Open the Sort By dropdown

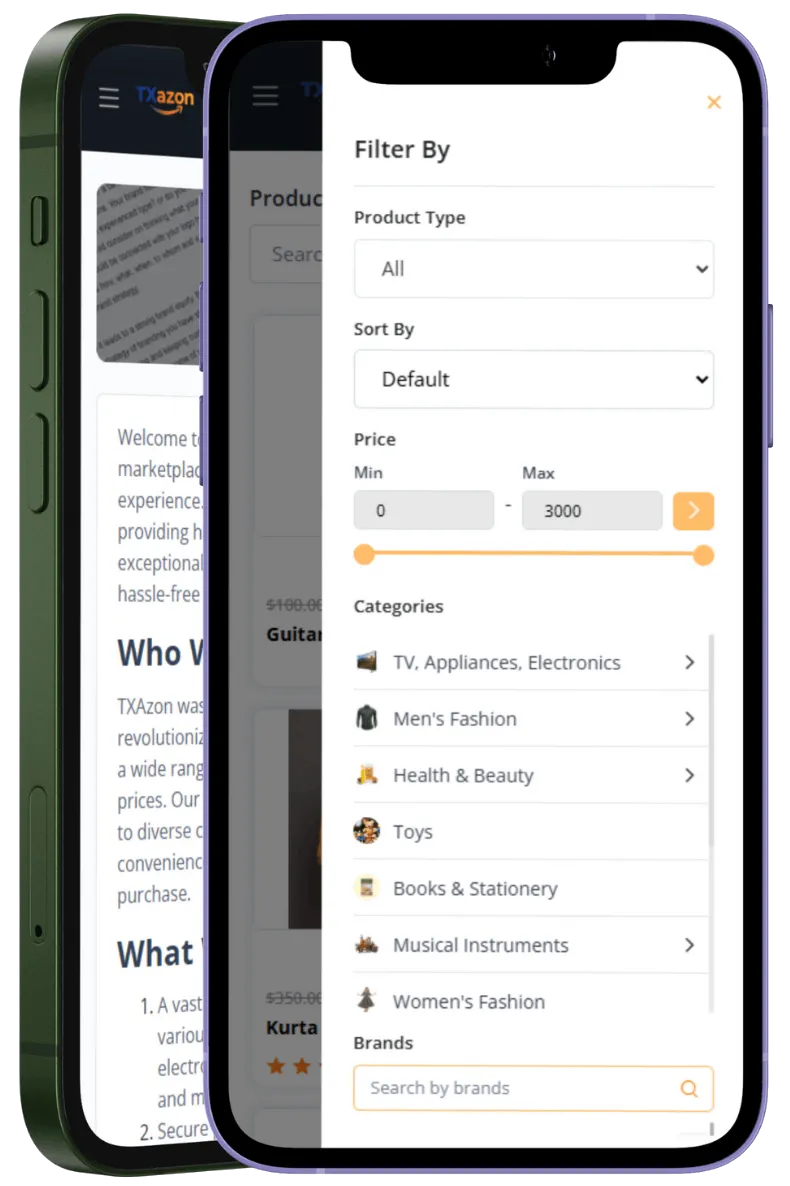pyautogui.click(x=533, y=380)
